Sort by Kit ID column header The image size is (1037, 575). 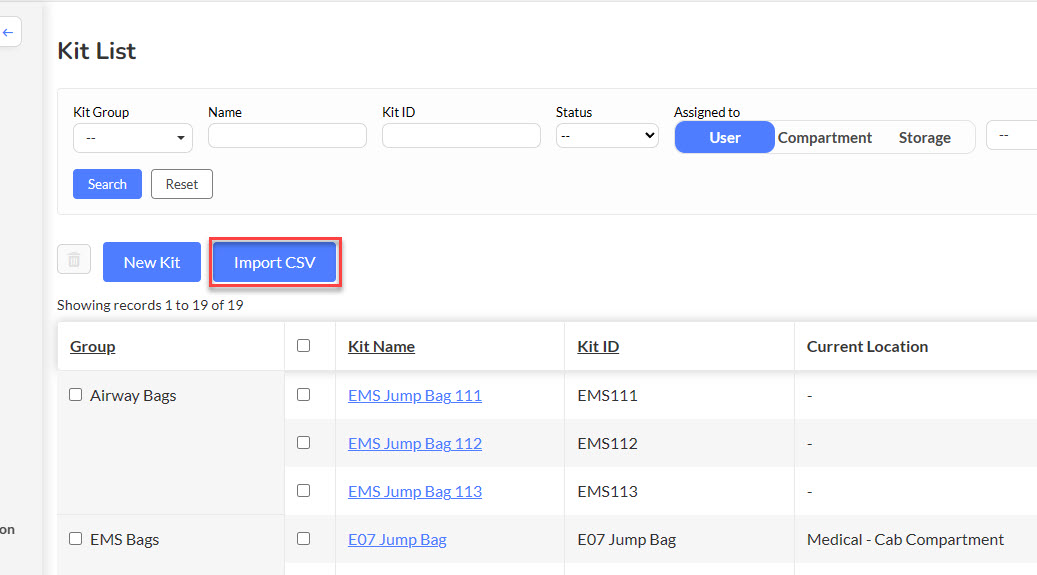point(598,347)
